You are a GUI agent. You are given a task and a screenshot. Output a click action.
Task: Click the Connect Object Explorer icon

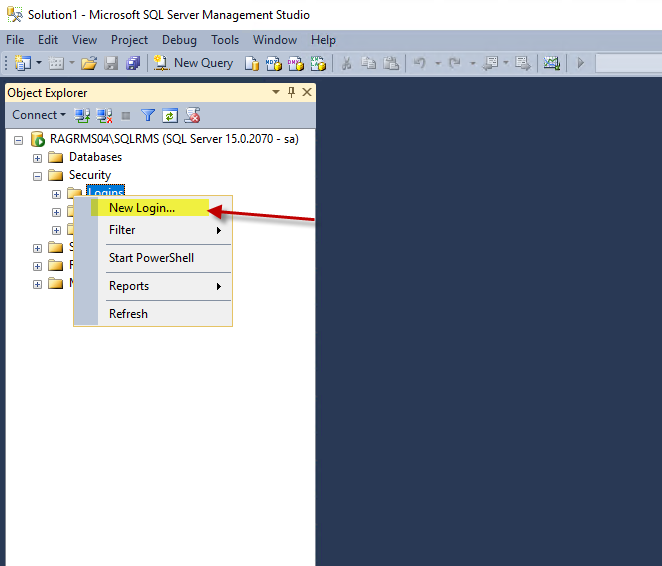point(82,115)
